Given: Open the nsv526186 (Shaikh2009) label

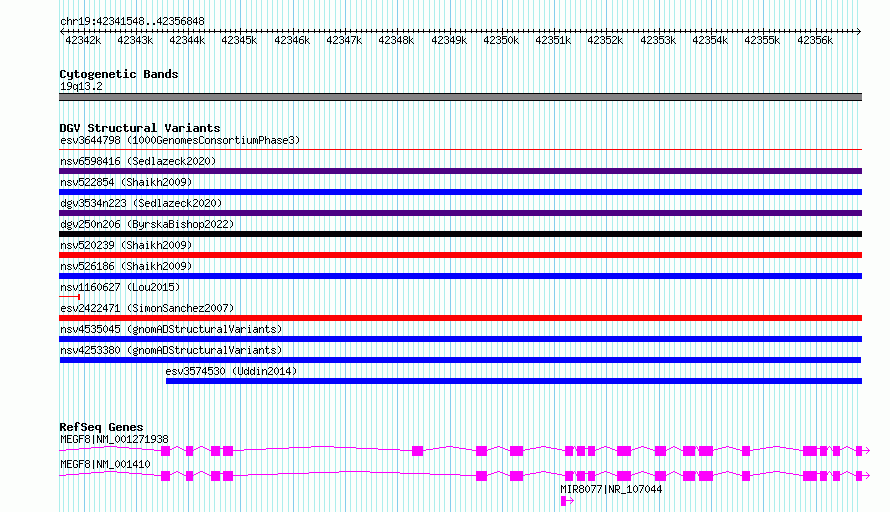Looking at the screenshot, I should coord(126,266).
